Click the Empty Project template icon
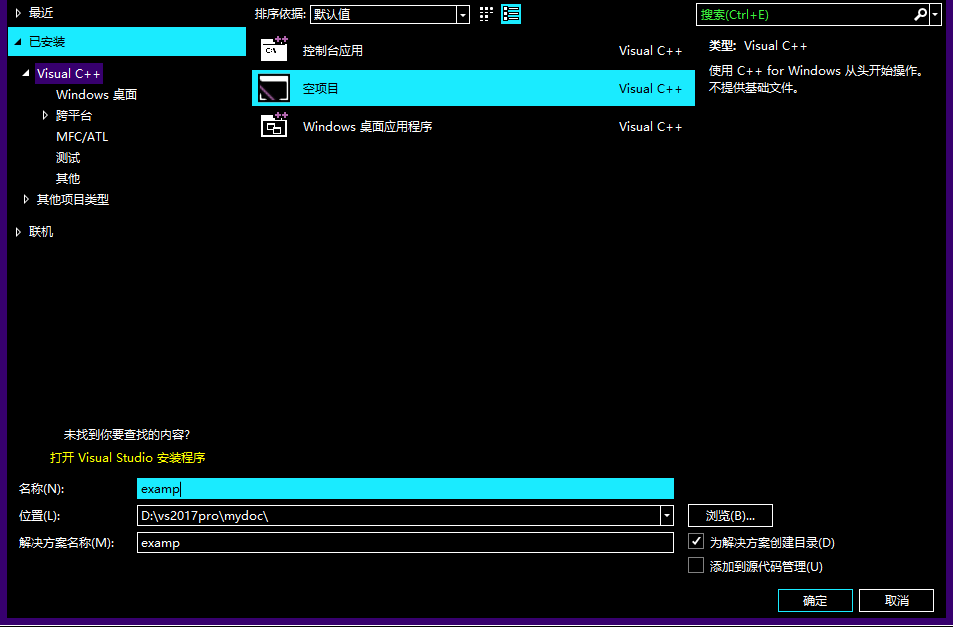Screen dimensions: 953x627 tap(274, 88)
